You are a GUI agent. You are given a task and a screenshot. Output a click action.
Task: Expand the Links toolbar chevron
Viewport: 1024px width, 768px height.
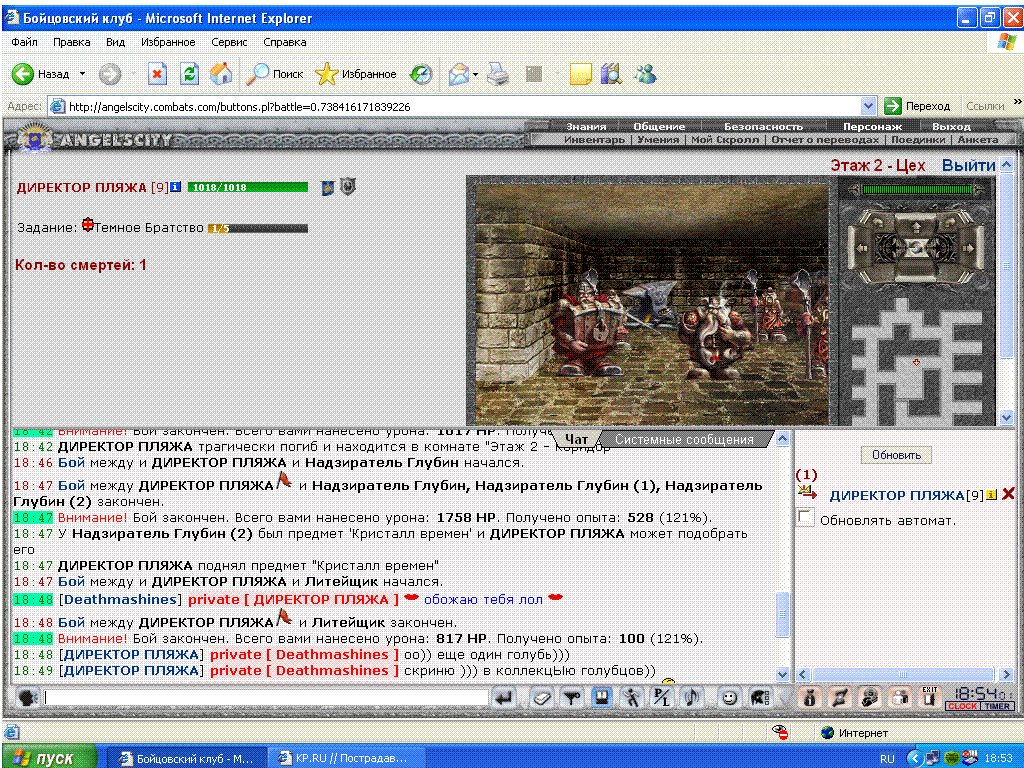coord(1017,102)
